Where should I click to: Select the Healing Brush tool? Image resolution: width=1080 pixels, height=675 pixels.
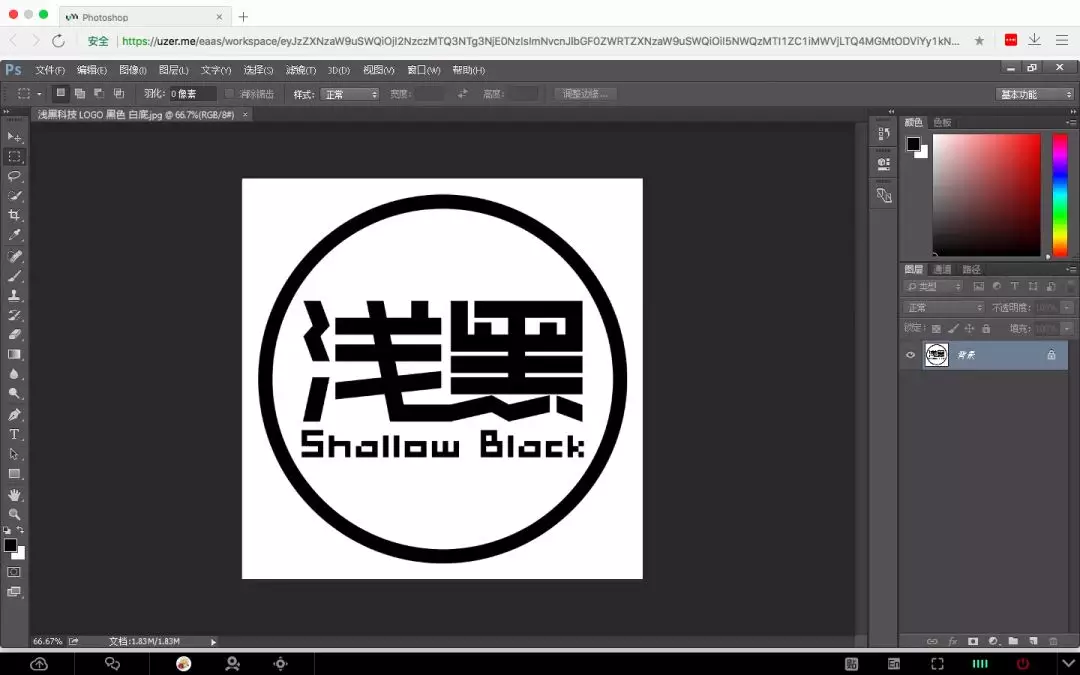[x=14, y=256]
